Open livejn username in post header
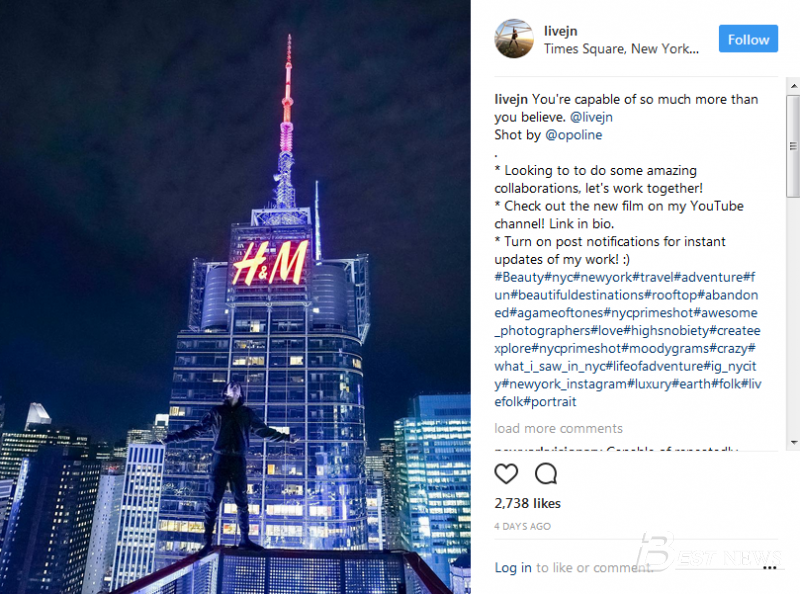This screenshot has height=594, width=800. [560, 31]
